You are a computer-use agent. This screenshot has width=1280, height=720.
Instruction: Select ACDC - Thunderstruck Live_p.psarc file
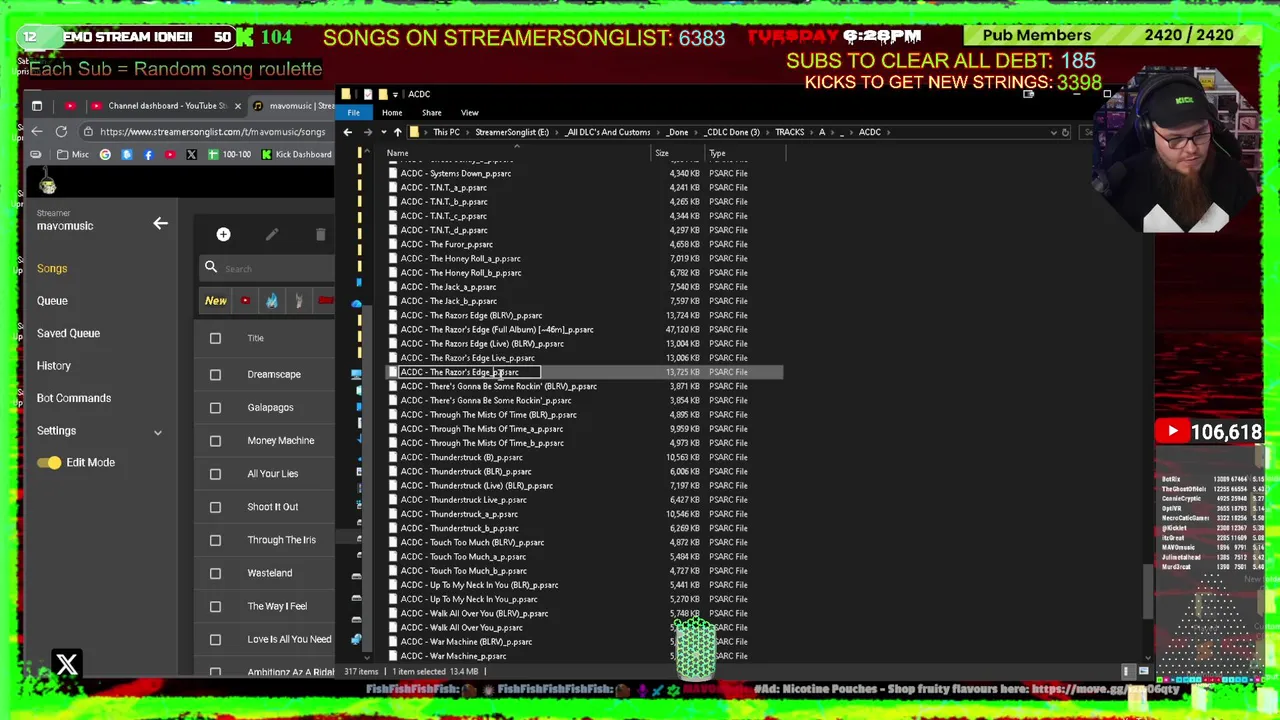pos(463,500)
